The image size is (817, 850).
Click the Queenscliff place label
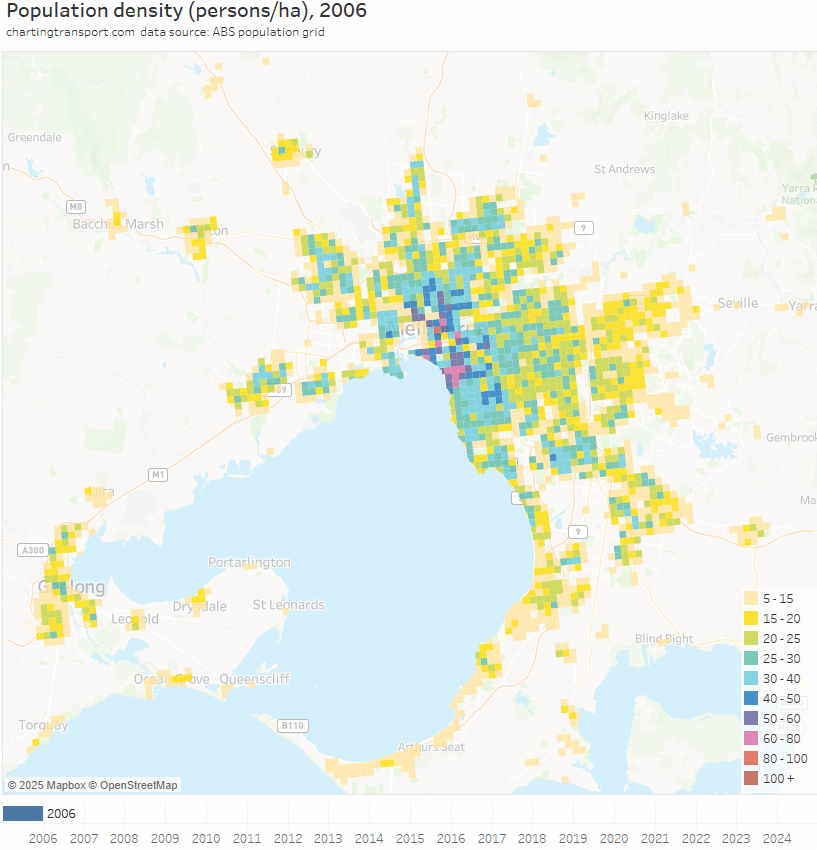coord(254,679)
